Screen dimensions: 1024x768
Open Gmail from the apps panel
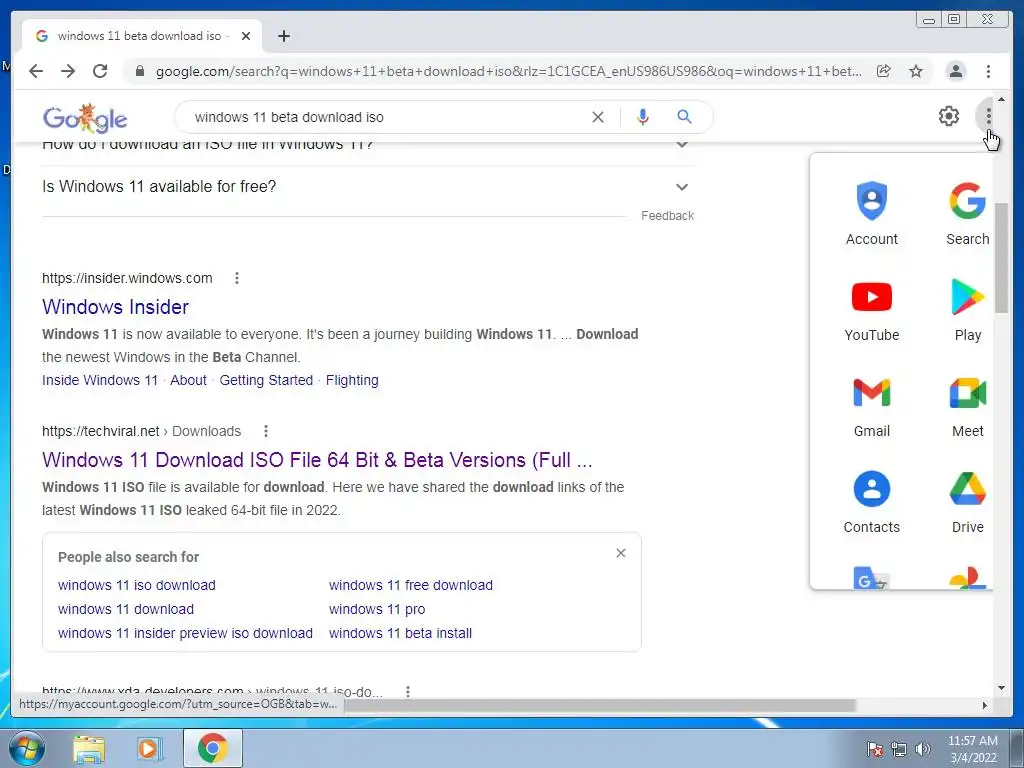click(x=871, y=406)
